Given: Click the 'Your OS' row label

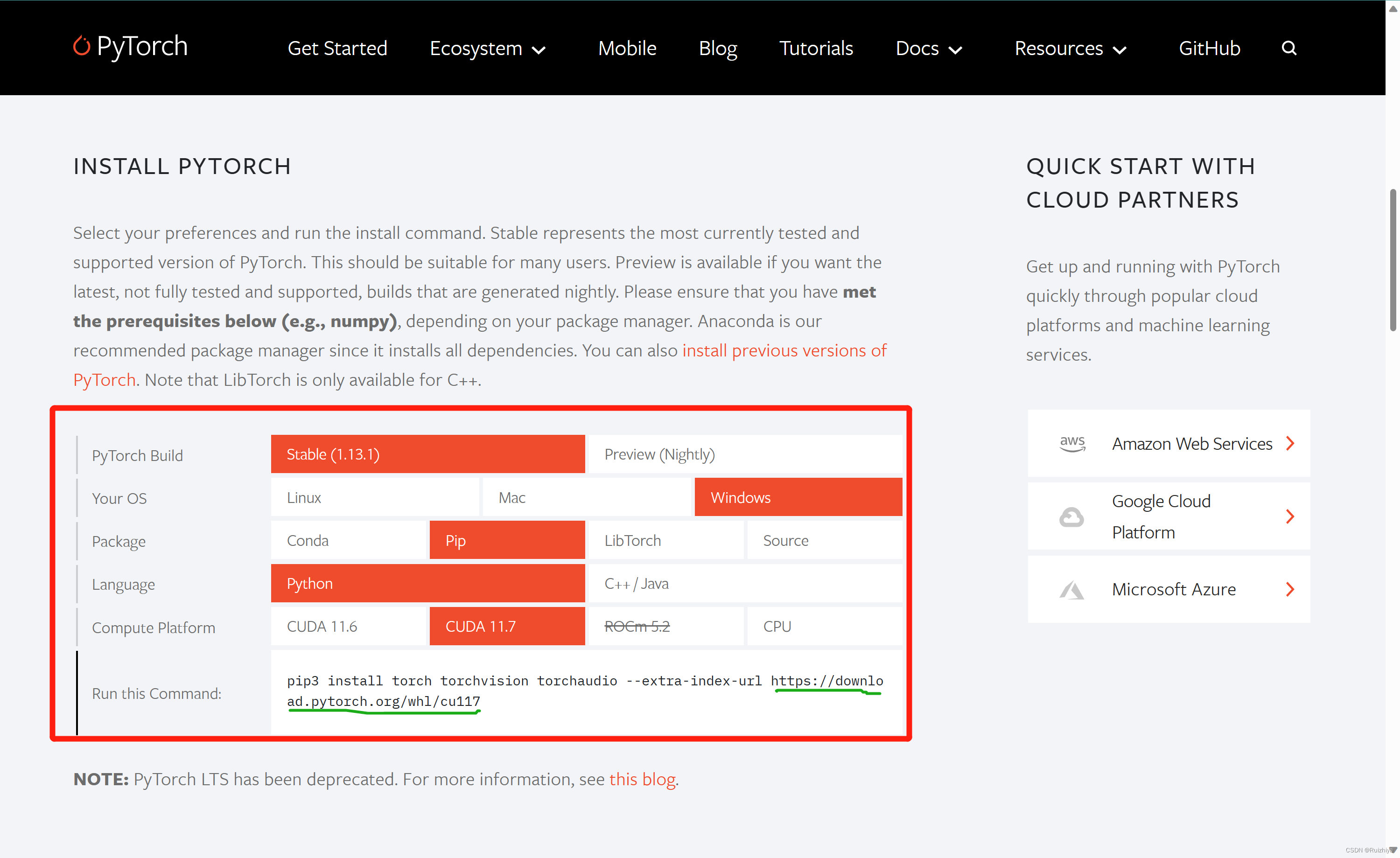Looking at the screenshot, I should pyautogui.click(x=119, y=498).
